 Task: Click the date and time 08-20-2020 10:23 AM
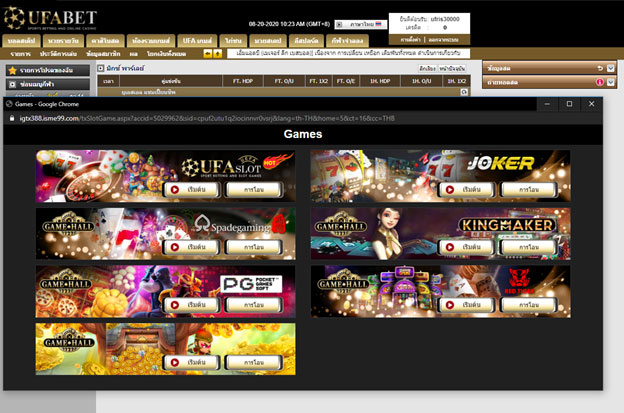(x=289, y=24)
